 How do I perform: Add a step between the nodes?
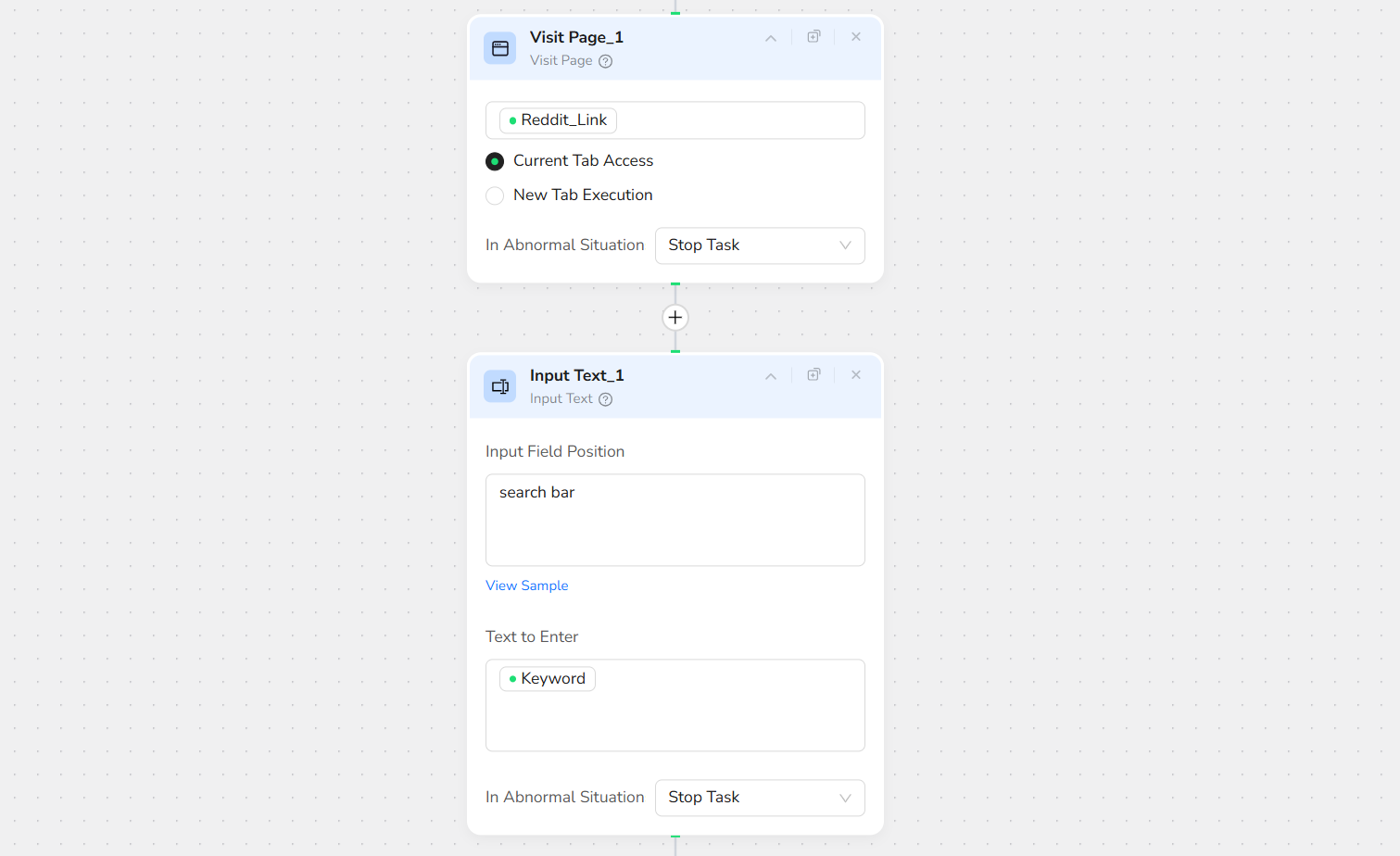[675, 318]
